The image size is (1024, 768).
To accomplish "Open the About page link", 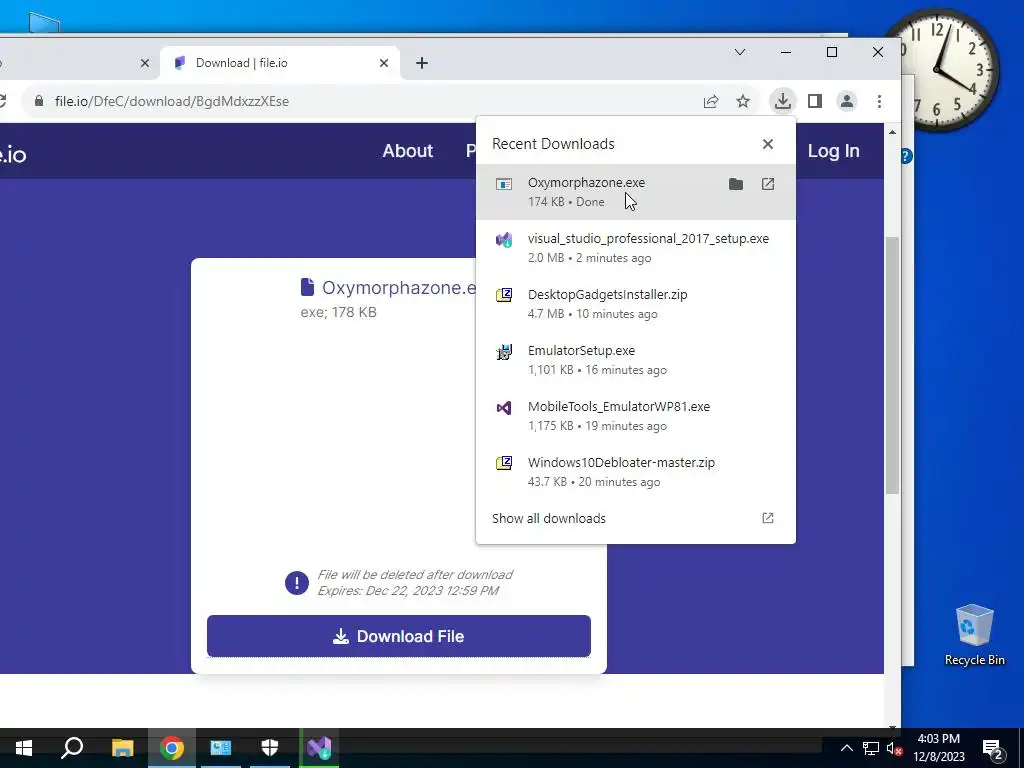I will click(408, 151).
